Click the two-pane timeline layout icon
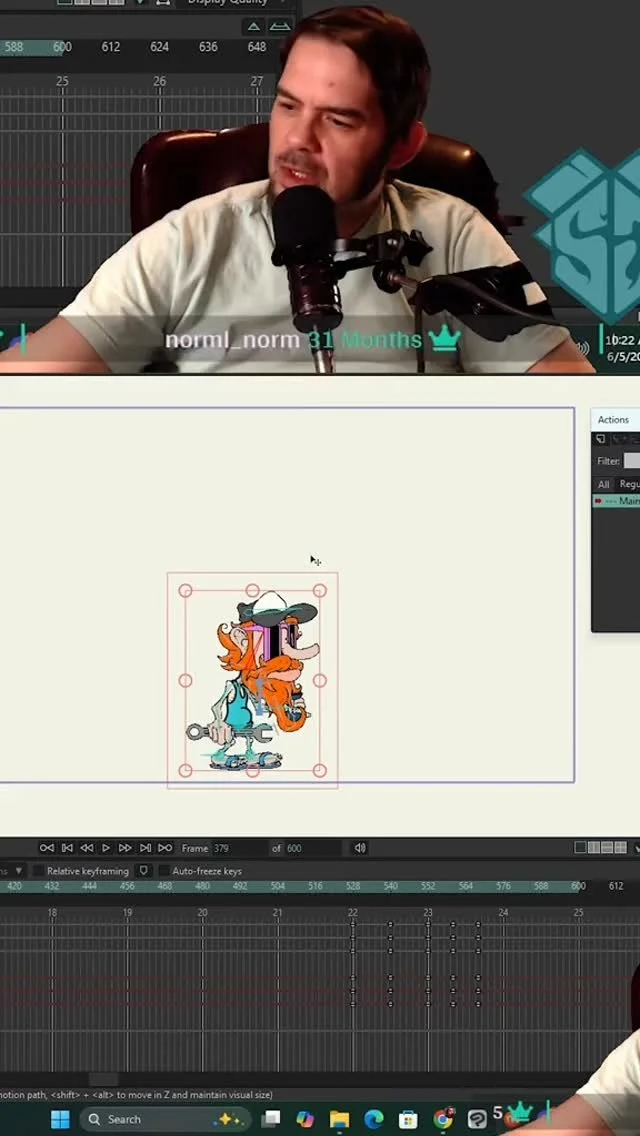 (x=594, y=848)
